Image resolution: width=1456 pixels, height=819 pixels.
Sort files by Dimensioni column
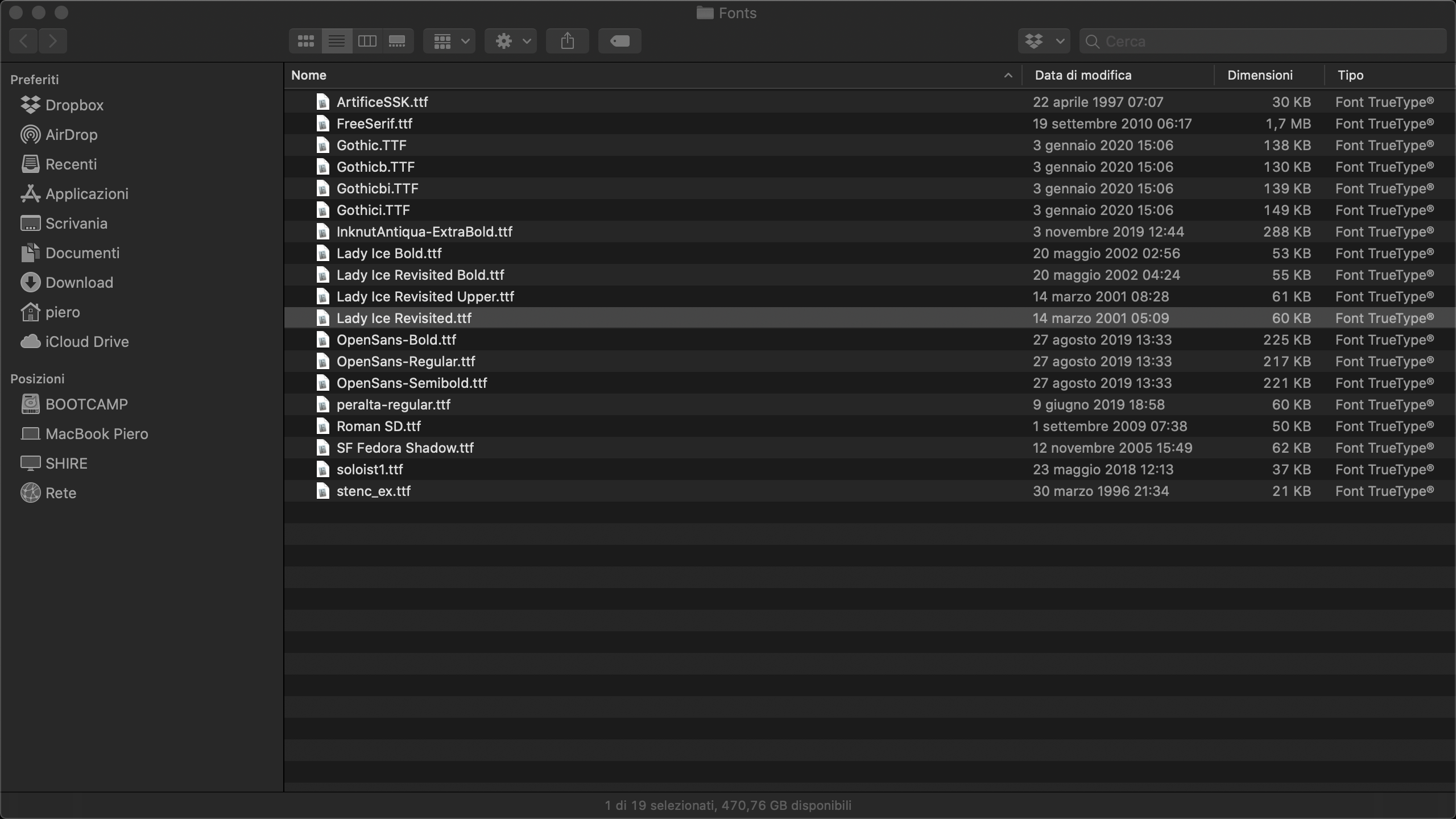[x=1260, y=75]
